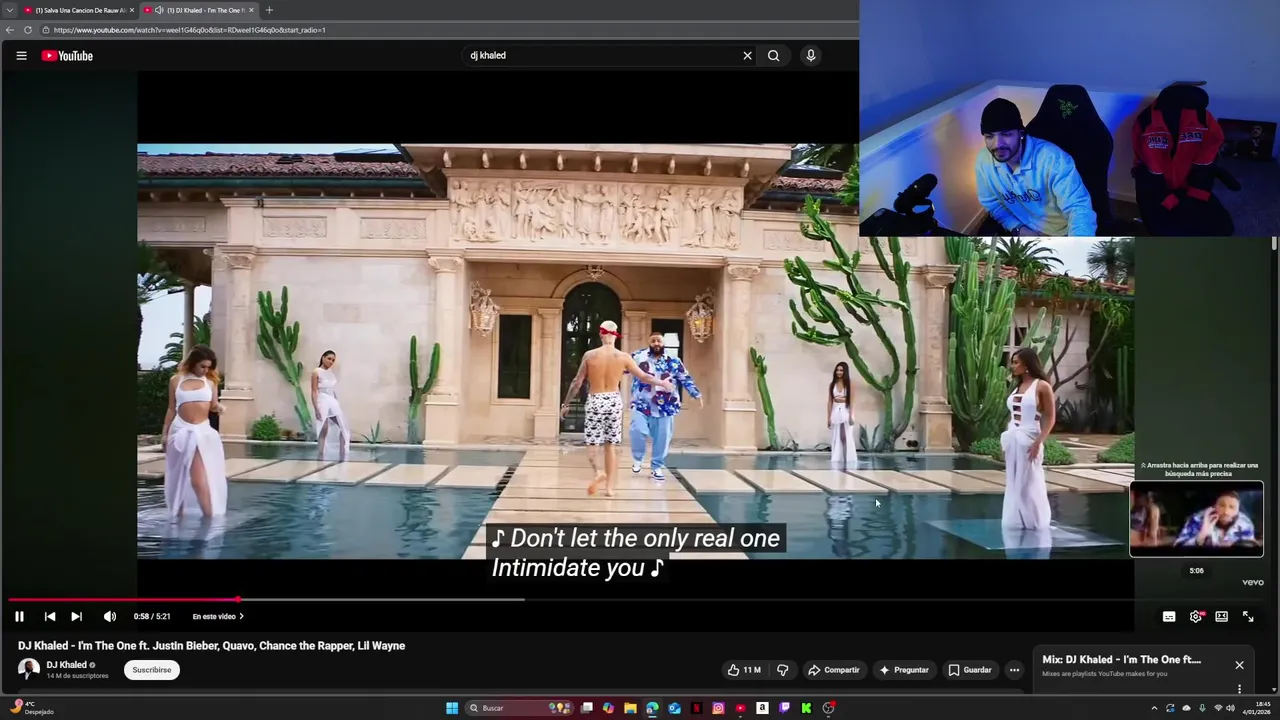
Task: Switch to Microsoft Edge in taskbar
Action: click(652, 708)
